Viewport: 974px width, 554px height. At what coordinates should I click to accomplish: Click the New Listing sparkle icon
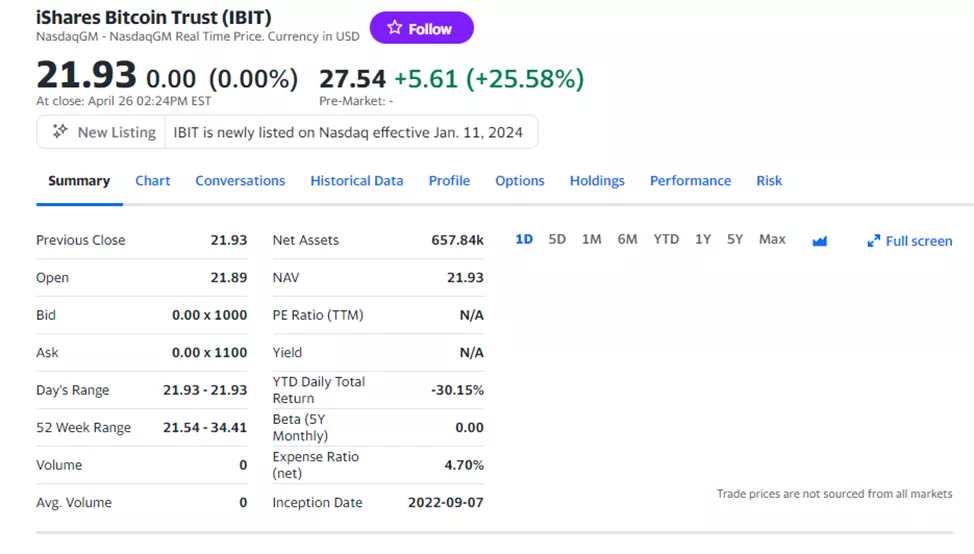pyautogui.click(x=60, y=132)
